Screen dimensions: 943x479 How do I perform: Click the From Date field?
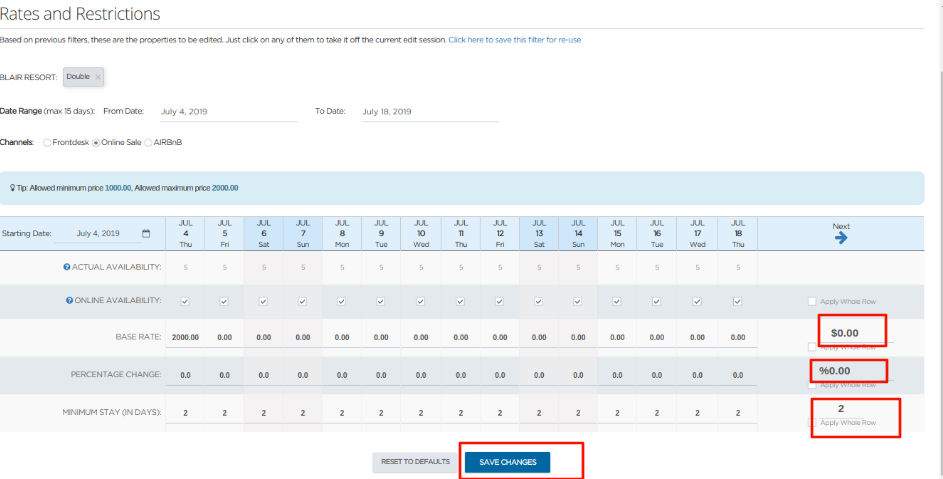[229, 112]
